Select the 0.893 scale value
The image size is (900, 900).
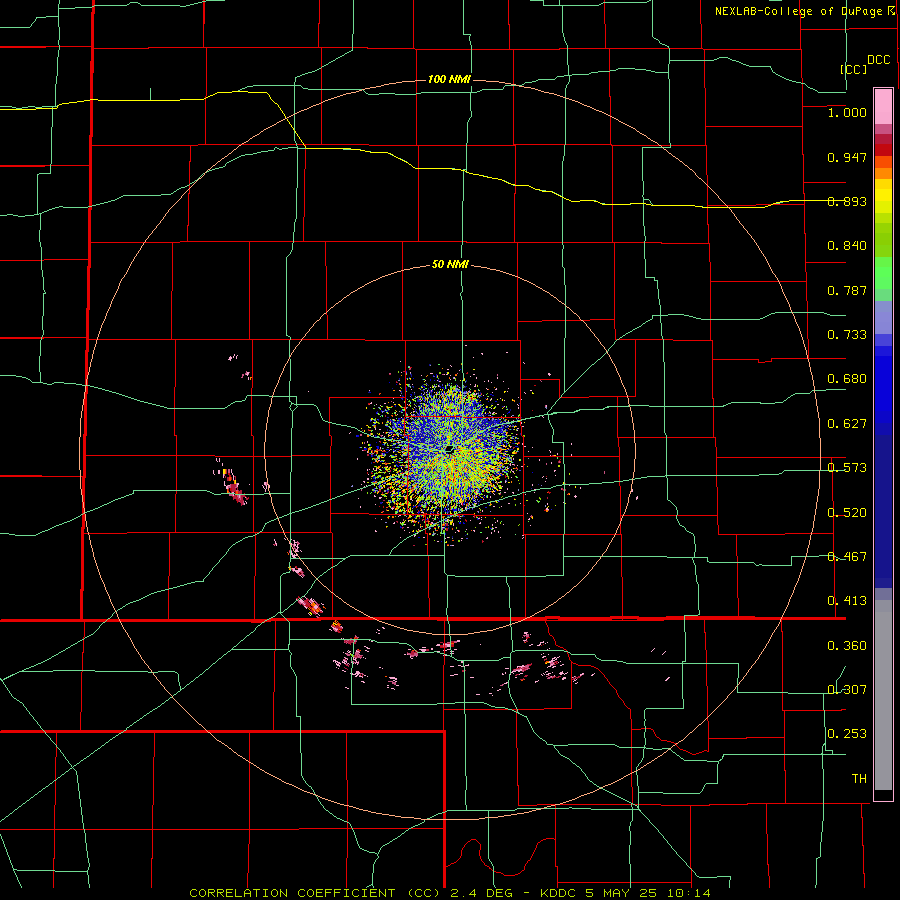coord(847,201)
